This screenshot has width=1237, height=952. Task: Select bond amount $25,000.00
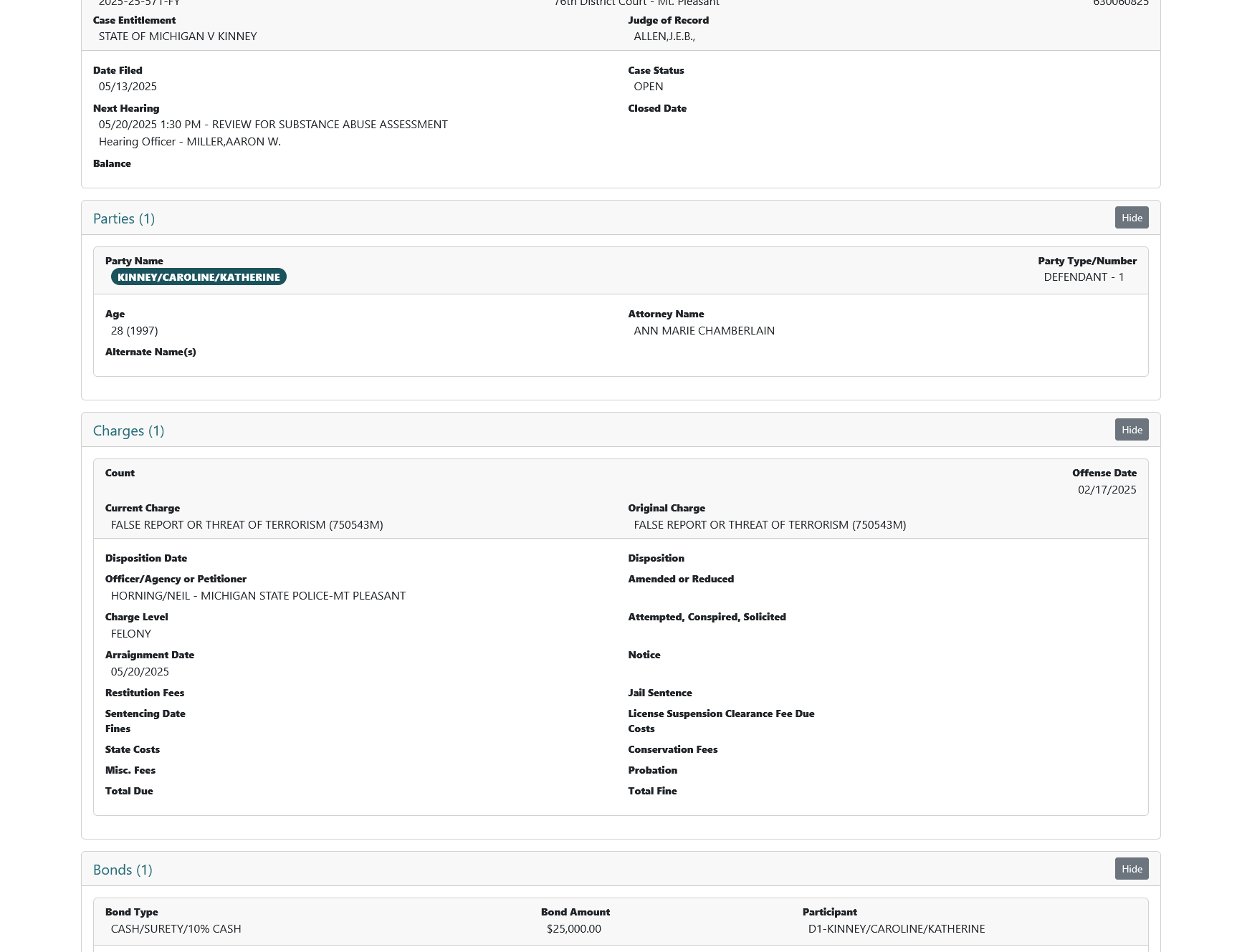click(574, 929)
